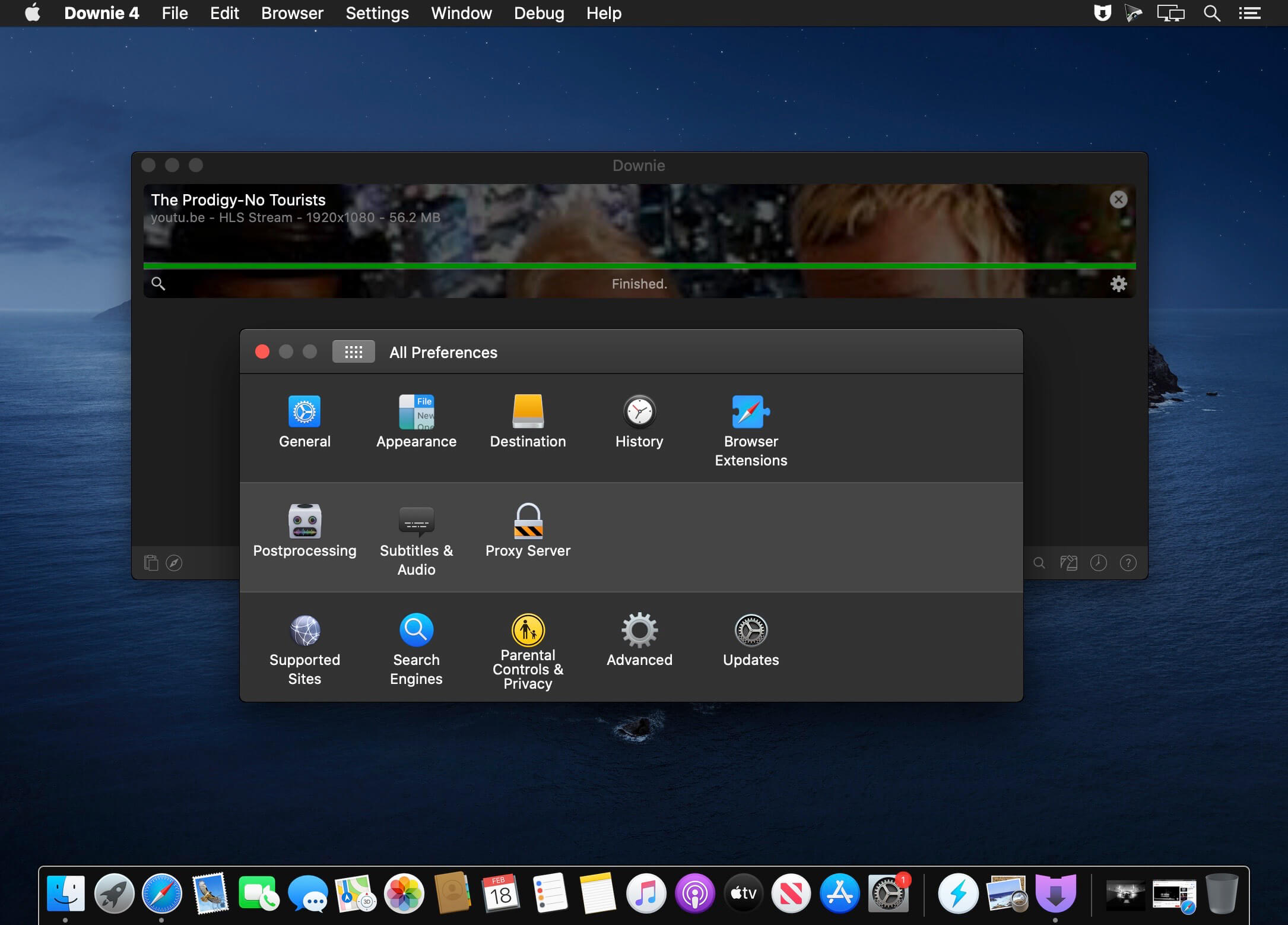The height and width of the screenshot is (925, 1288).
Task: Click the Browser menu item
Action: point(292,13)
